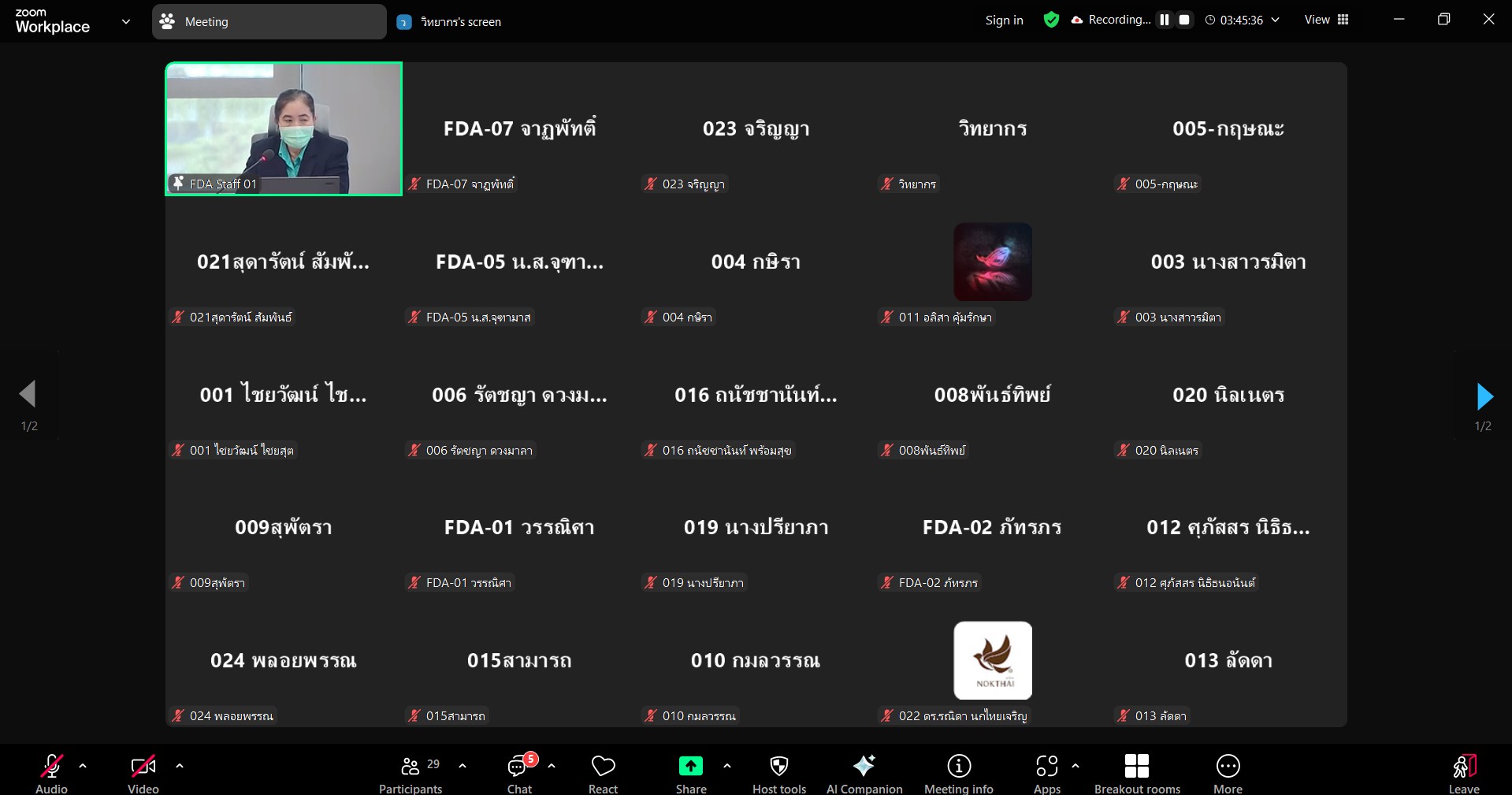Click muted mic icon for 020 นิลเนตร
Screen dimensions: 1512x795
coord(1124,450)
